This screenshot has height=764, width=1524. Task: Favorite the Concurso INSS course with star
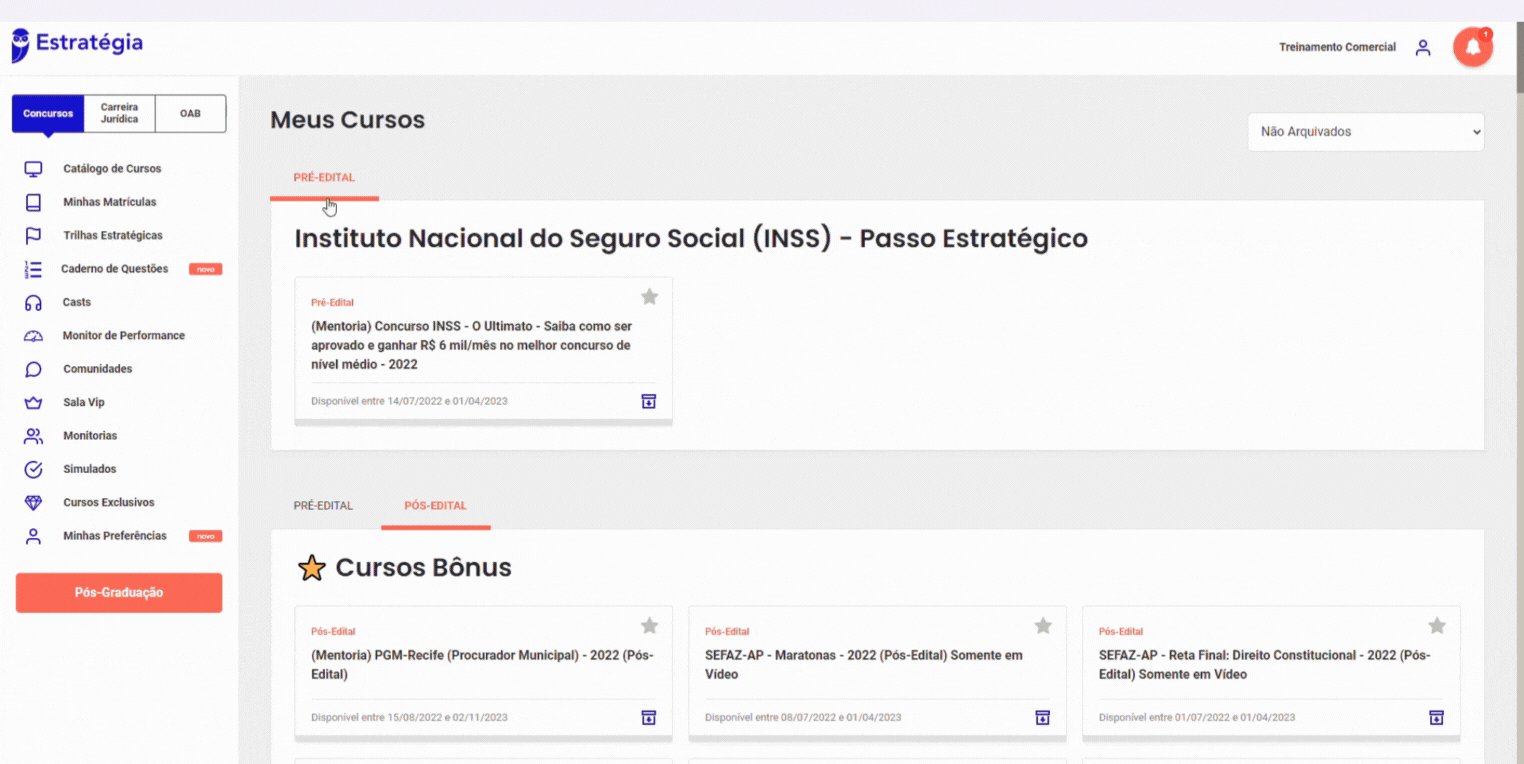pyautogui.click(x=649, y=297)
